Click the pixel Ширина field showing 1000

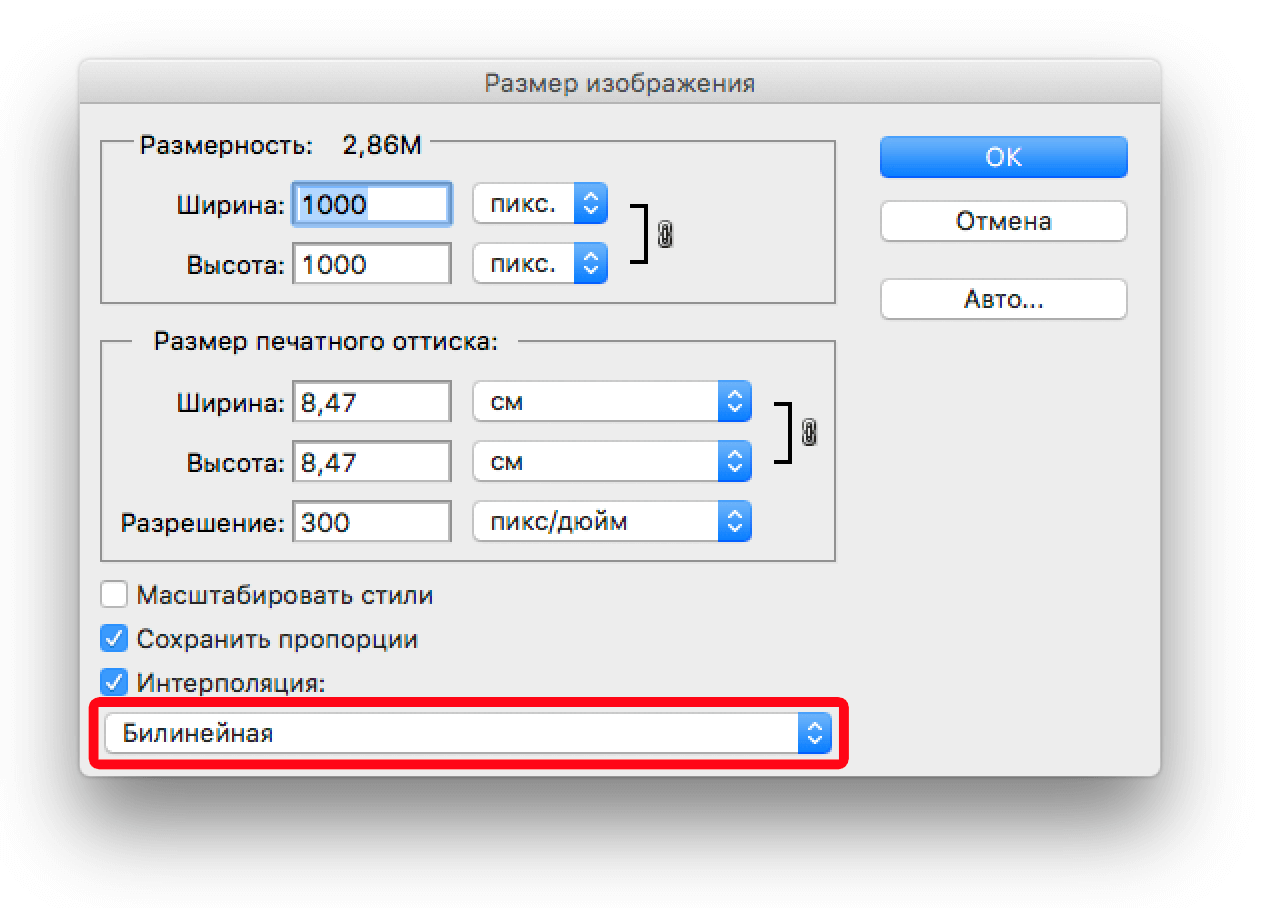[x=372, y=205]
